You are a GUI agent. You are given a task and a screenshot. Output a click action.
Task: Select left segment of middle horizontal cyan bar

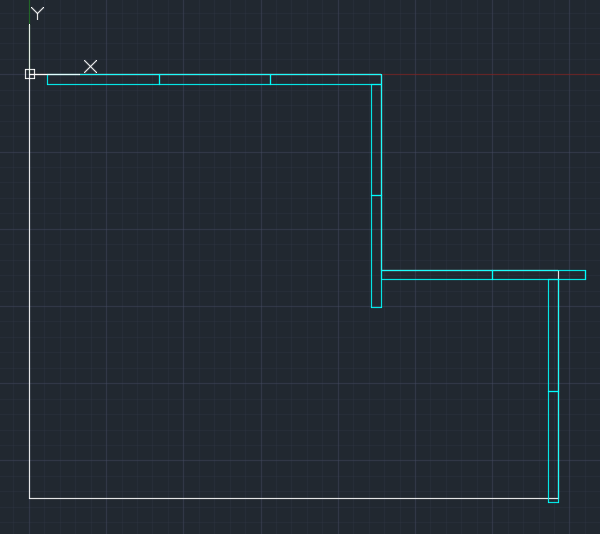point(436,275)
